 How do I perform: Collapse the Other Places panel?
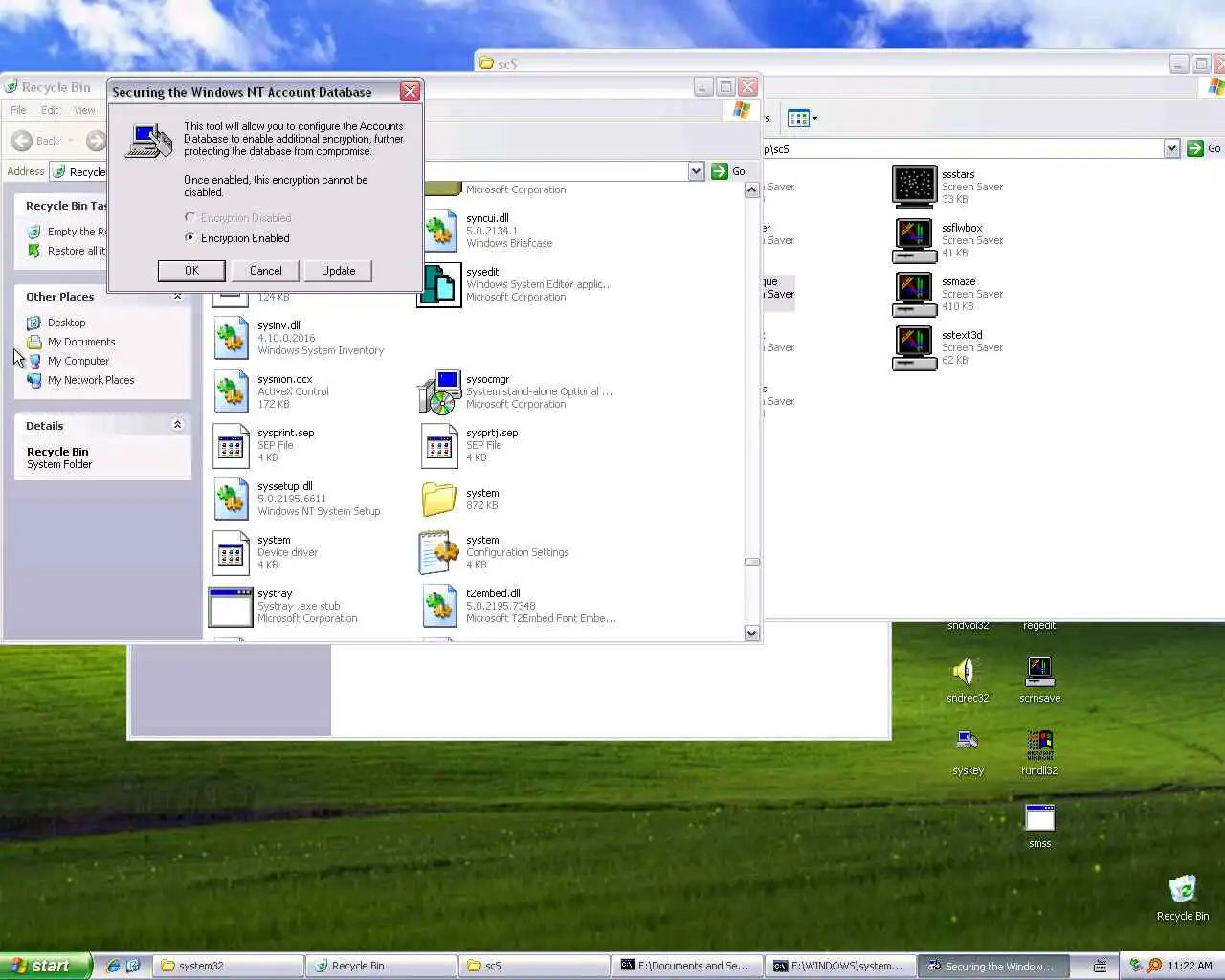[x=177, y=297]
